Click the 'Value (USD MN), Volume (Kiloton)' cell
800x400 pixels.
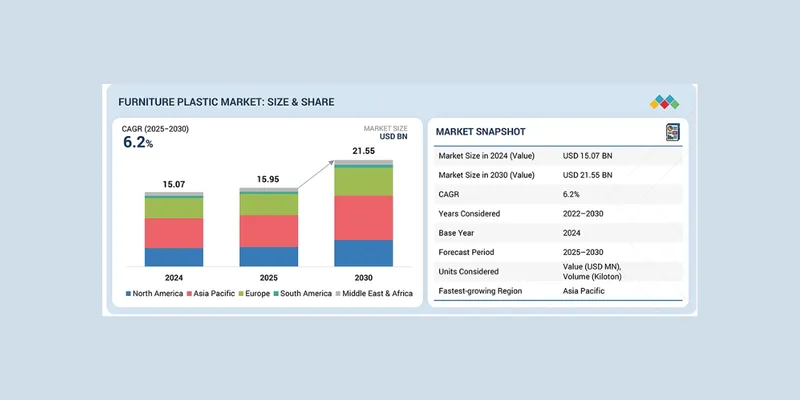592,271
